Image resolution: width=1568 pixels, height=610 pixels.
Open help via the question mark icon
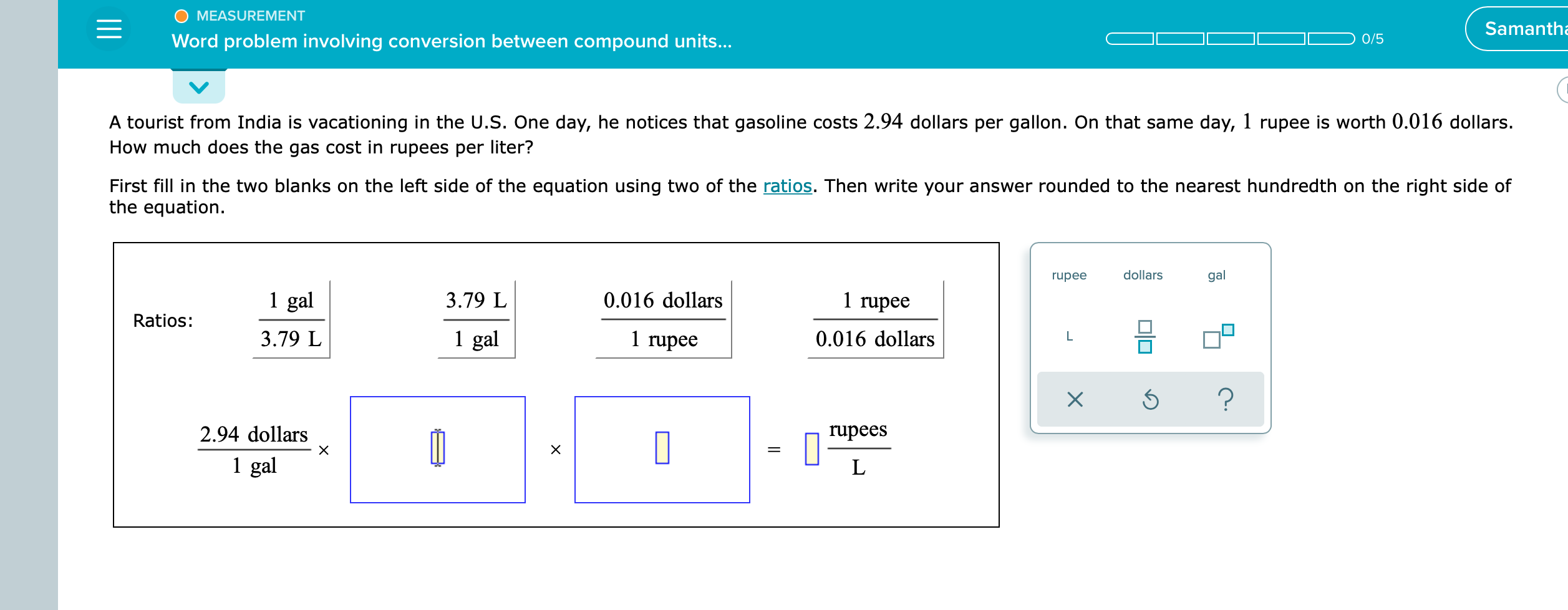pos(1224,400)
